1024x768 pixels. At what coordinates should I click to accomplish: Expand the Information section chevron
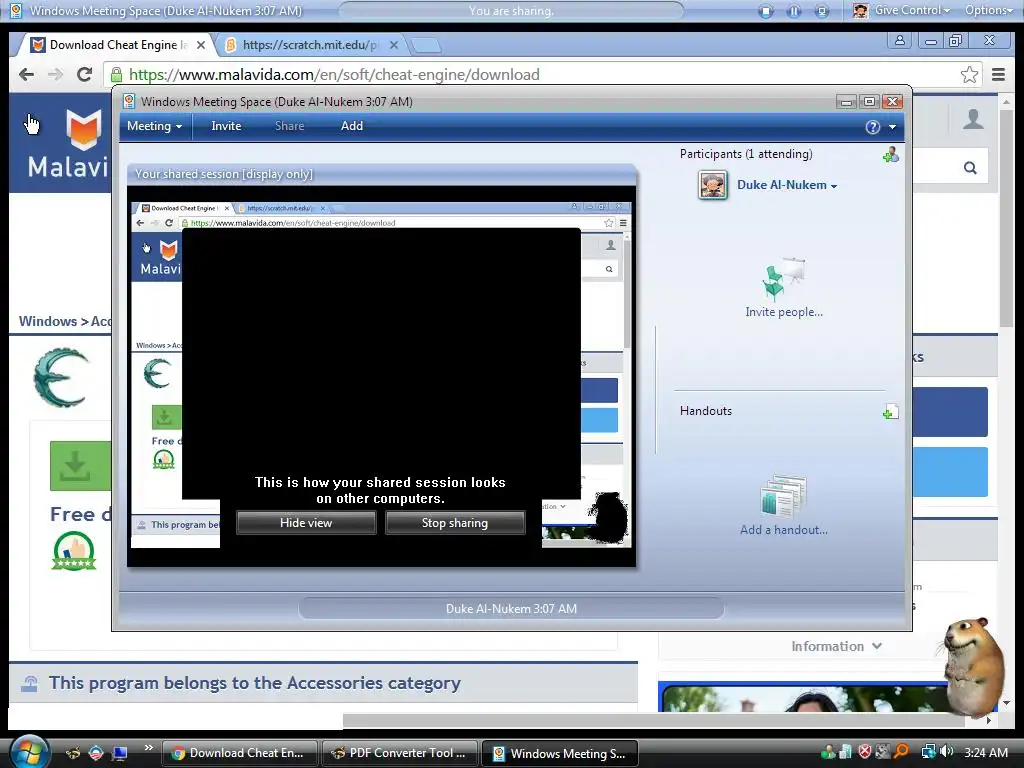[x=876, y=646]
